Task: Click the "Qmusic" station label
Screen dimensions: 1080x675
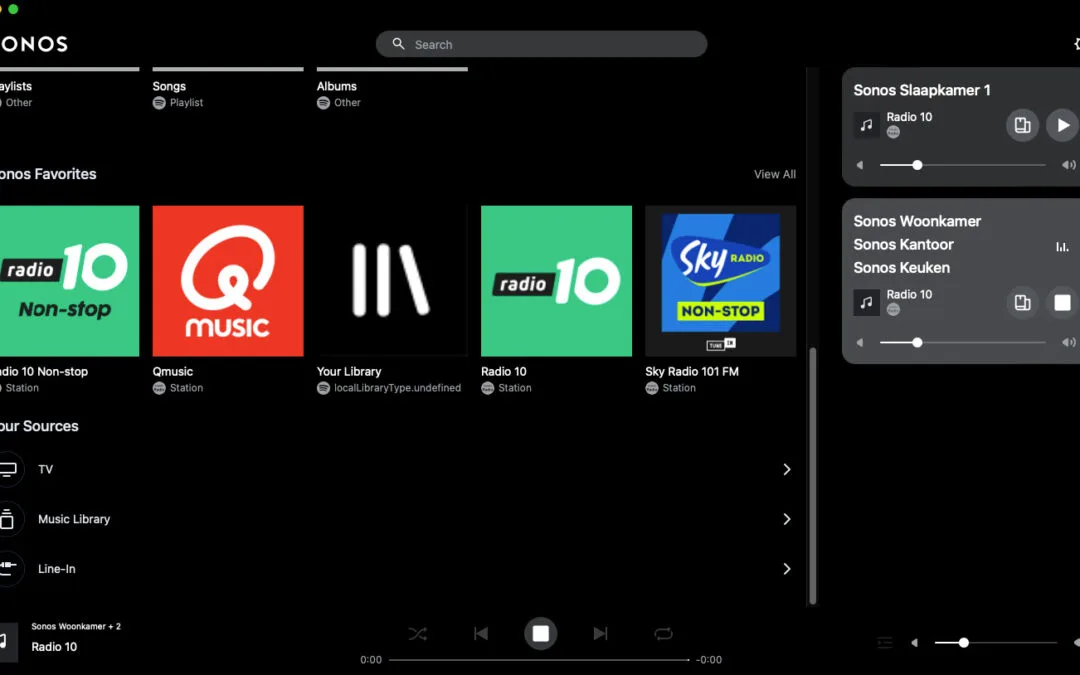Action: tap(173, 371)
